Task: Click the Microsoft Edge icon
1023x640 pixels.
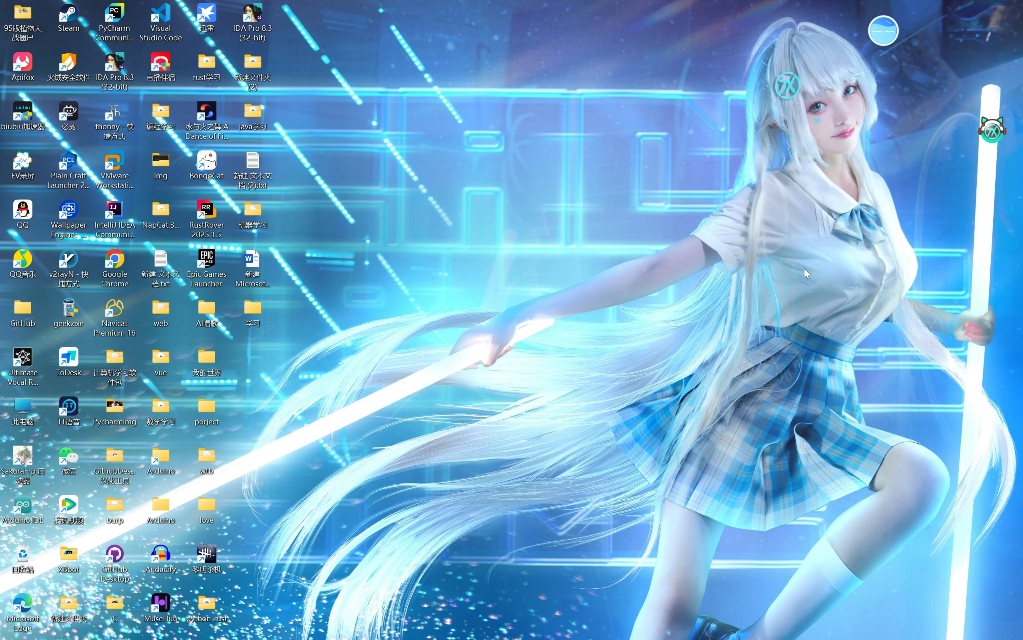Action: (22, 603)
